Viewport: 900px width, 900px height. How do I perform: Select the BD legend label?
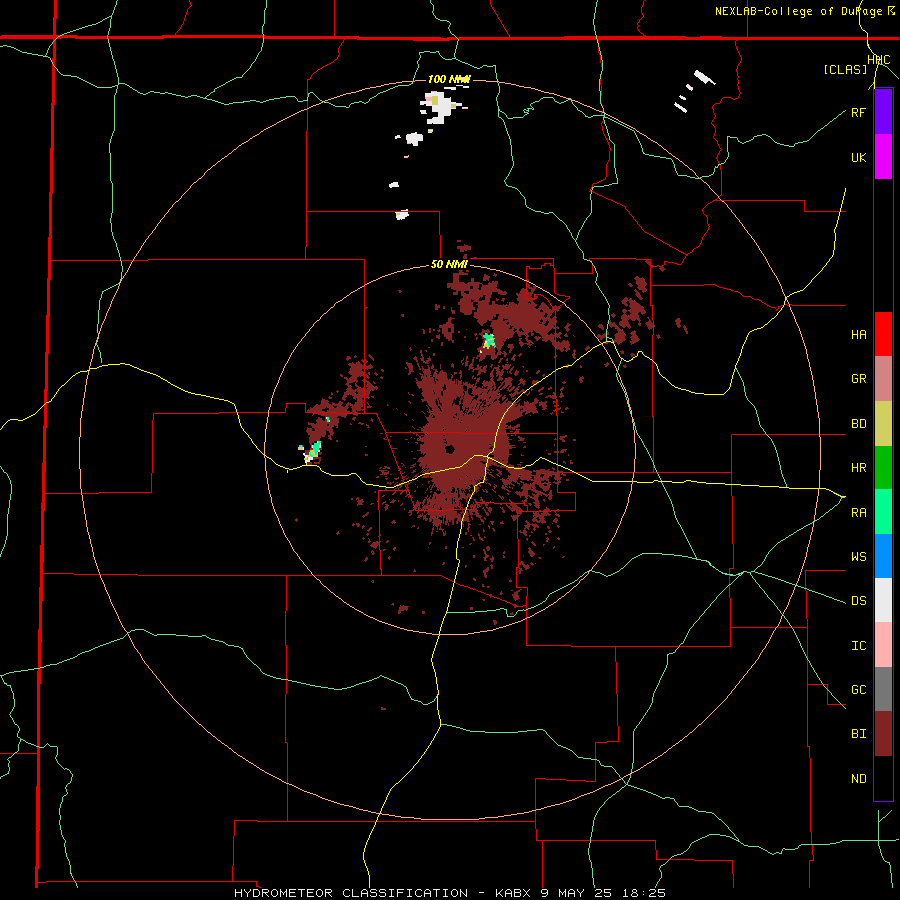coord(858,424)
